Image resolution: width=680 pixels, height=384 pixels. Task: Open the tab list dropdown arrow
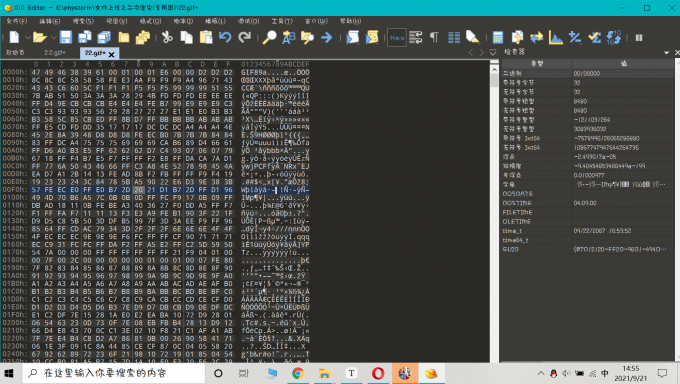point(493,53)
